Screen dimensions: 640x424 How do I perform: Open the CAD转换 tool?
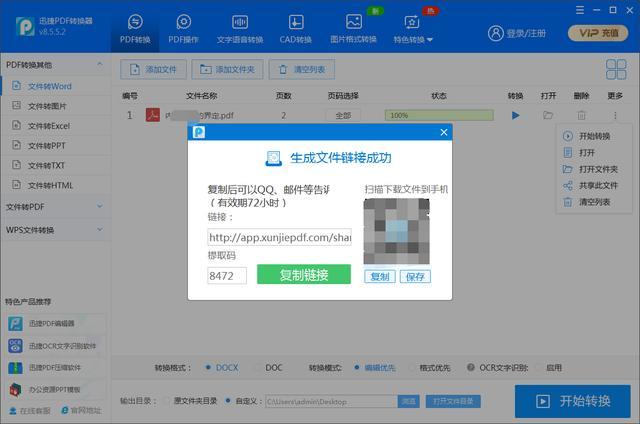pos(296,29)
